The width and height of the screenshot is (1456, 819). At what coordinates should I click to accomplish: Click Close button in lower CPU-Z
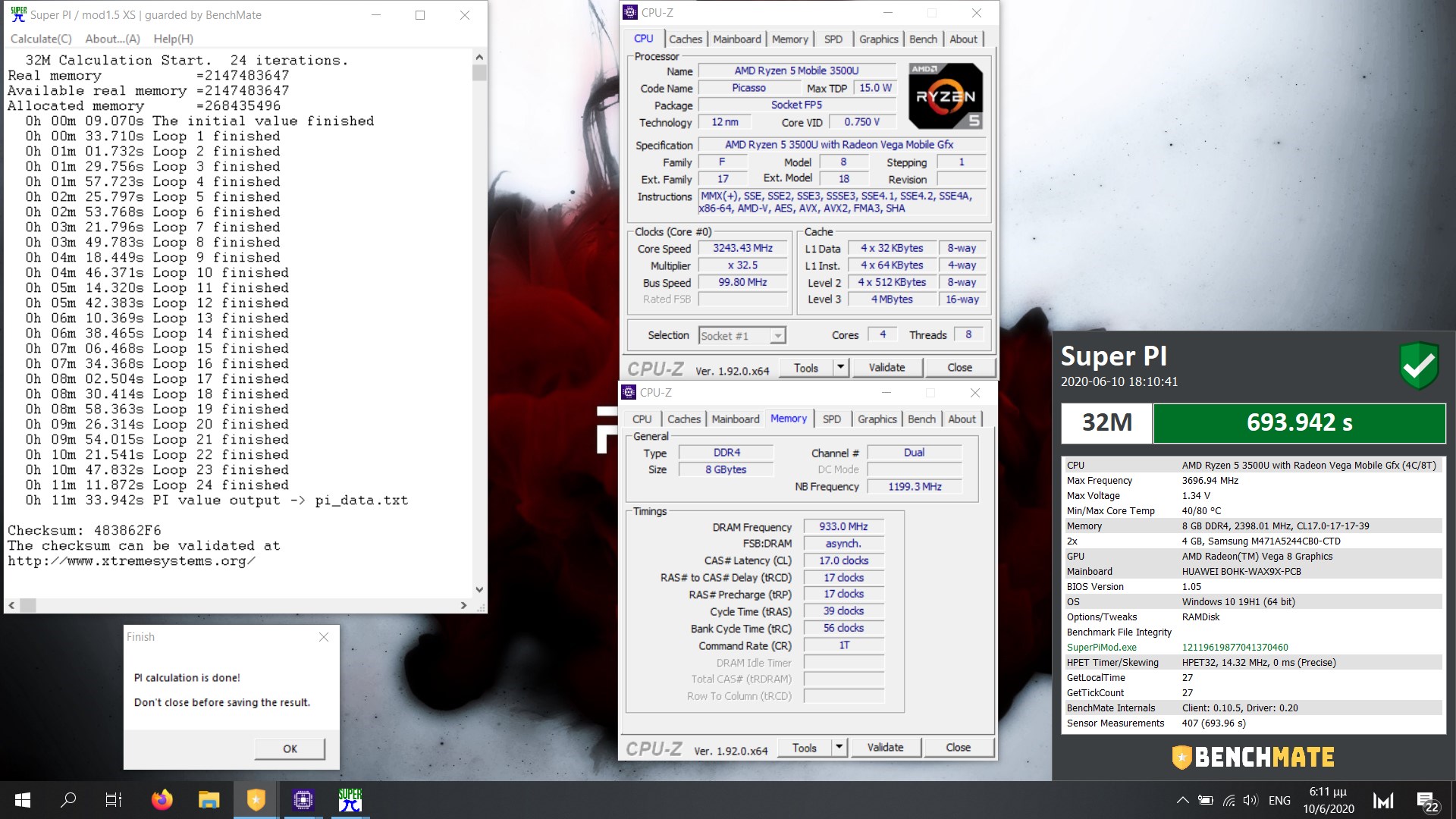point(958,747)
